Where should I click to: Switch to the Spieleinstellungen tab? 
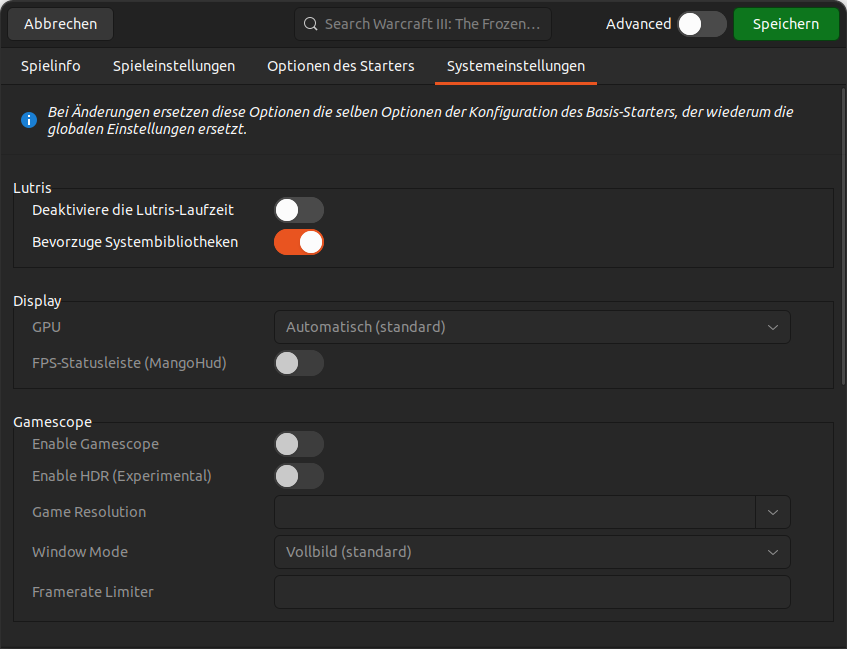(173, 66)
